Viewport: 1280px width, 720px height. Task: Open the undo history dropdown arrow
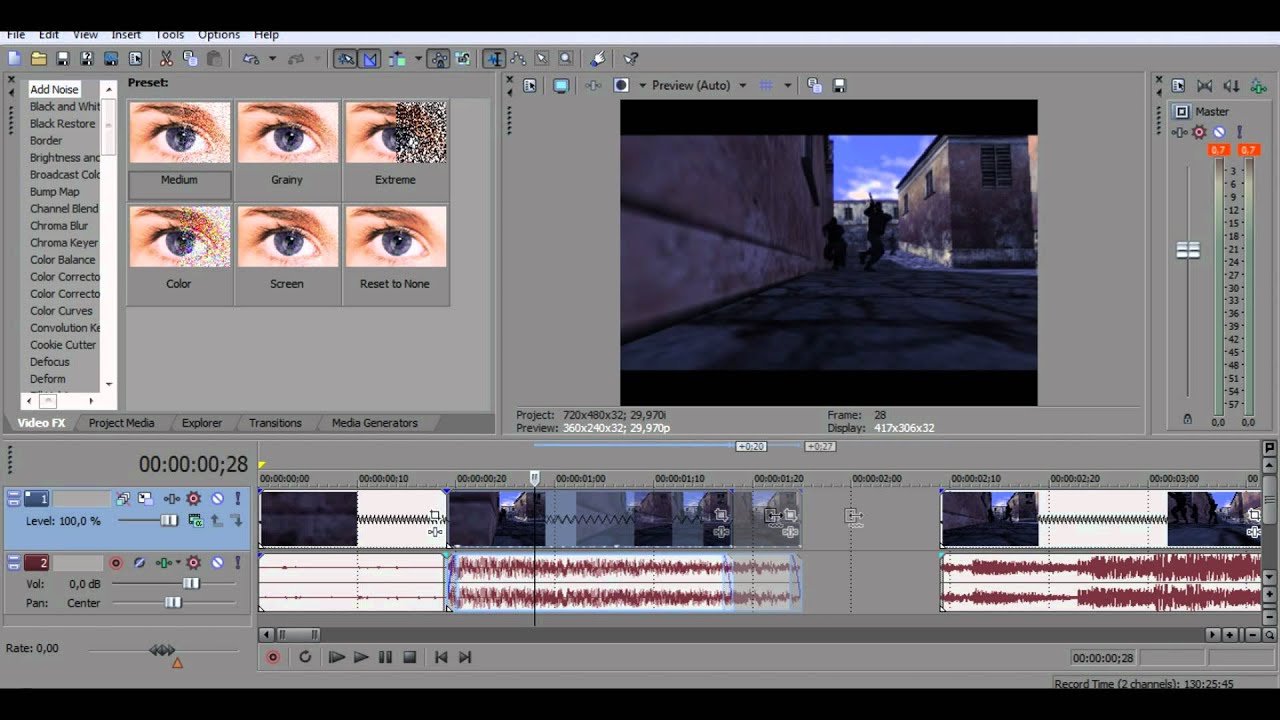[x=272, y=59]
